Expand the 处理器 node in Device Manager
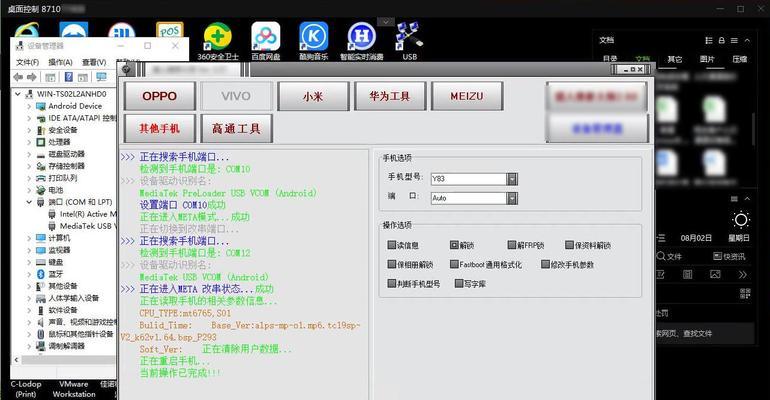This screenshot has height=400, width=770. click(29, 142)
